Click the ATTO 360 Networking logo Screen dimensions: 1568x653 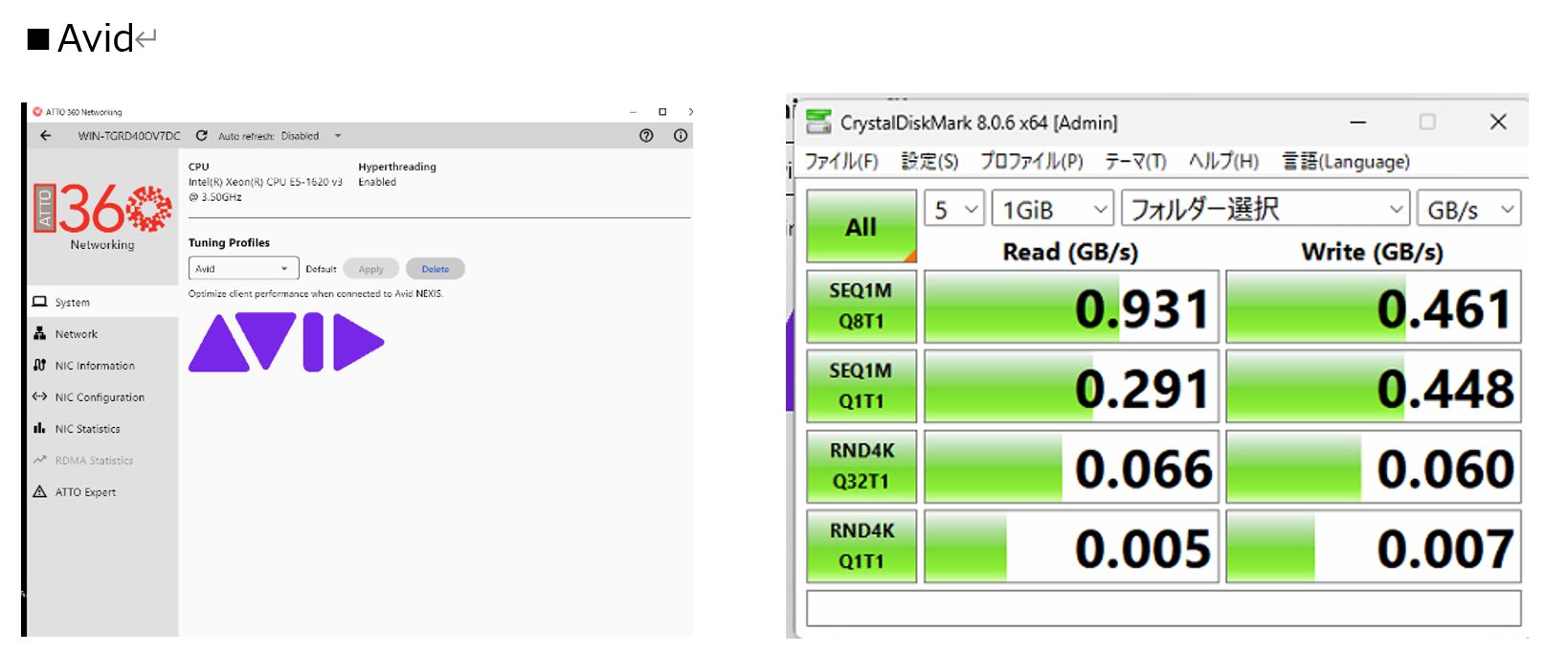[x=102, y=216]
